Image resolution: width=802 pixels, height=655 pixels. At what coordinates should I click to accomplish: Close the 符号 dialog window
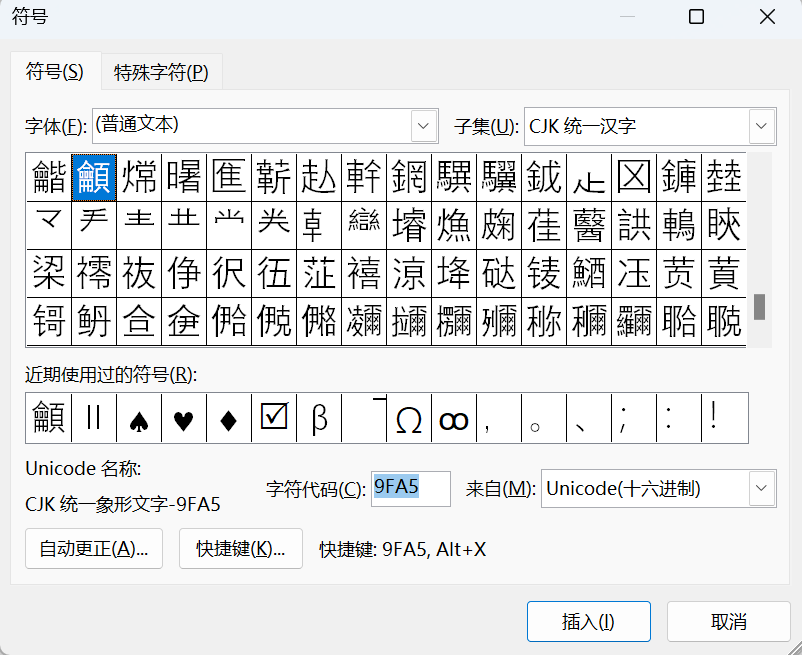point(767,17)
